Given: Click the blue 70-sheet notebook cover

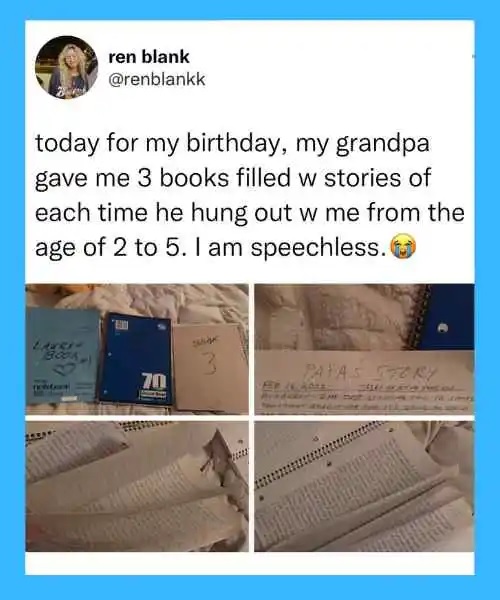Looking at the screenshot, I should pos(137,360).
